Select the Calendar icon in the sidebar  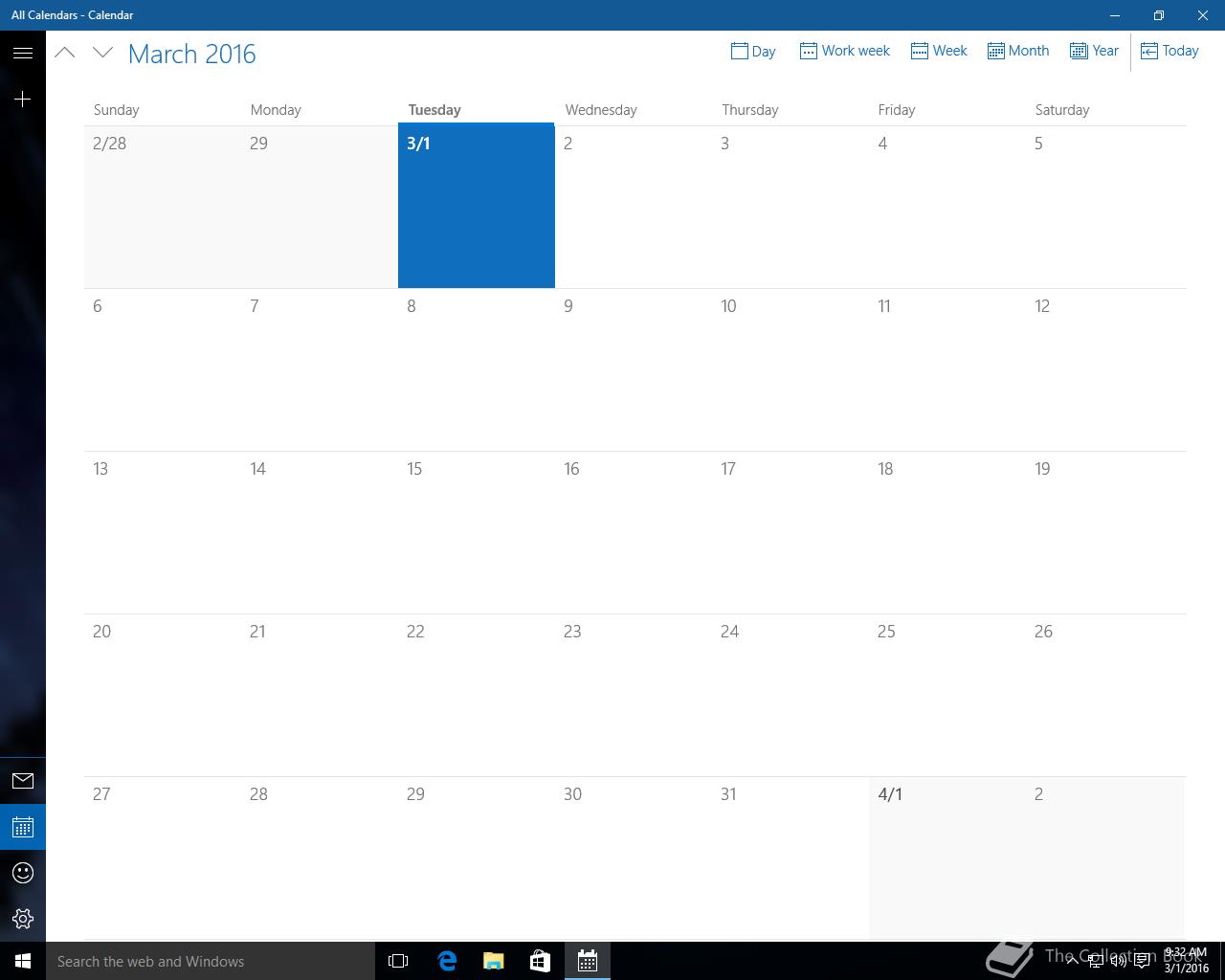pyautogui.click(x=23, y=827)
